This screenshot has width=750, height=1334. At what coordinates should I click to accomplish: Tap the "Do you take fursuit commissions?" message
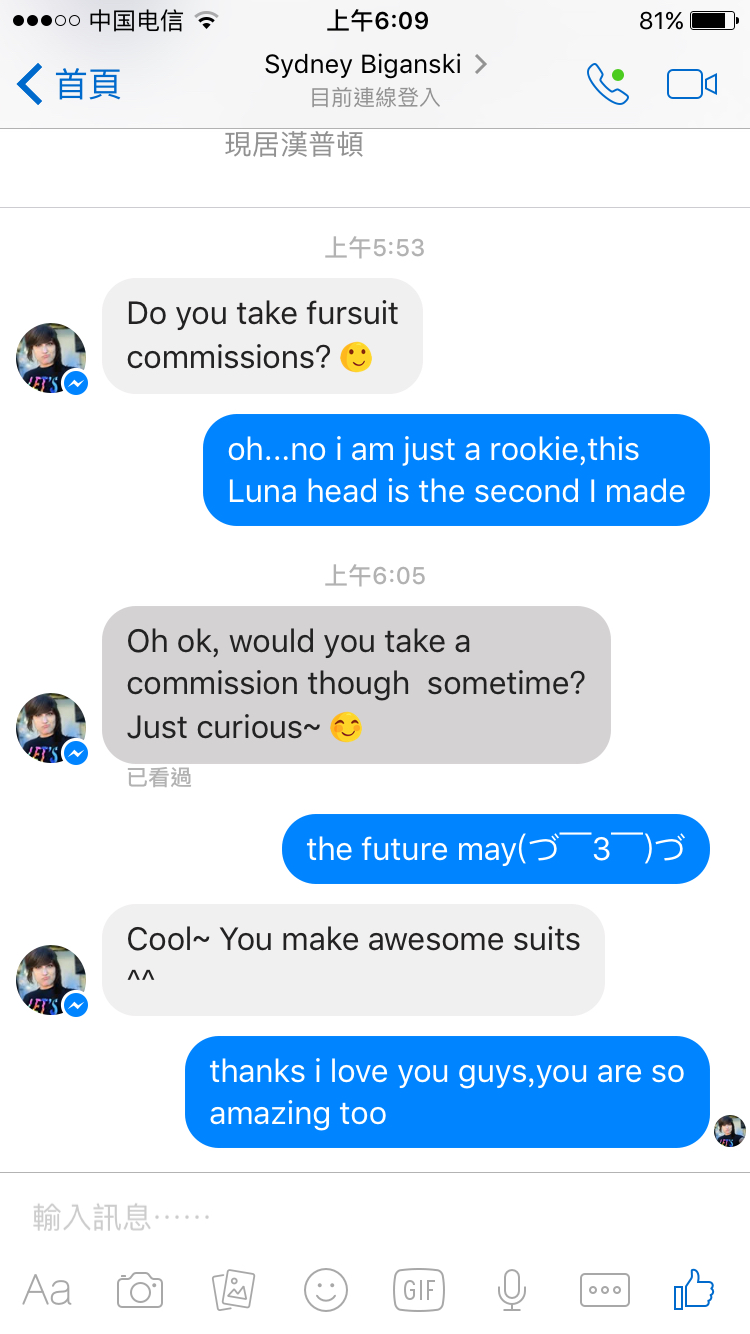click(262, 336)
